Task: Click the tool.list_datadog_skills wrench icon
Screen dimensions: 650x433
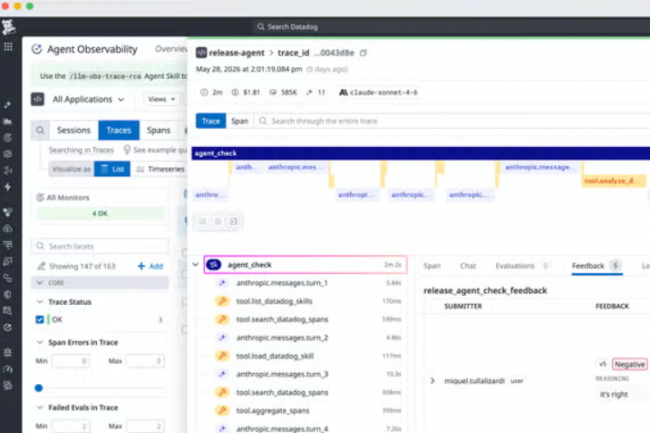Action: tap(222, 301)
